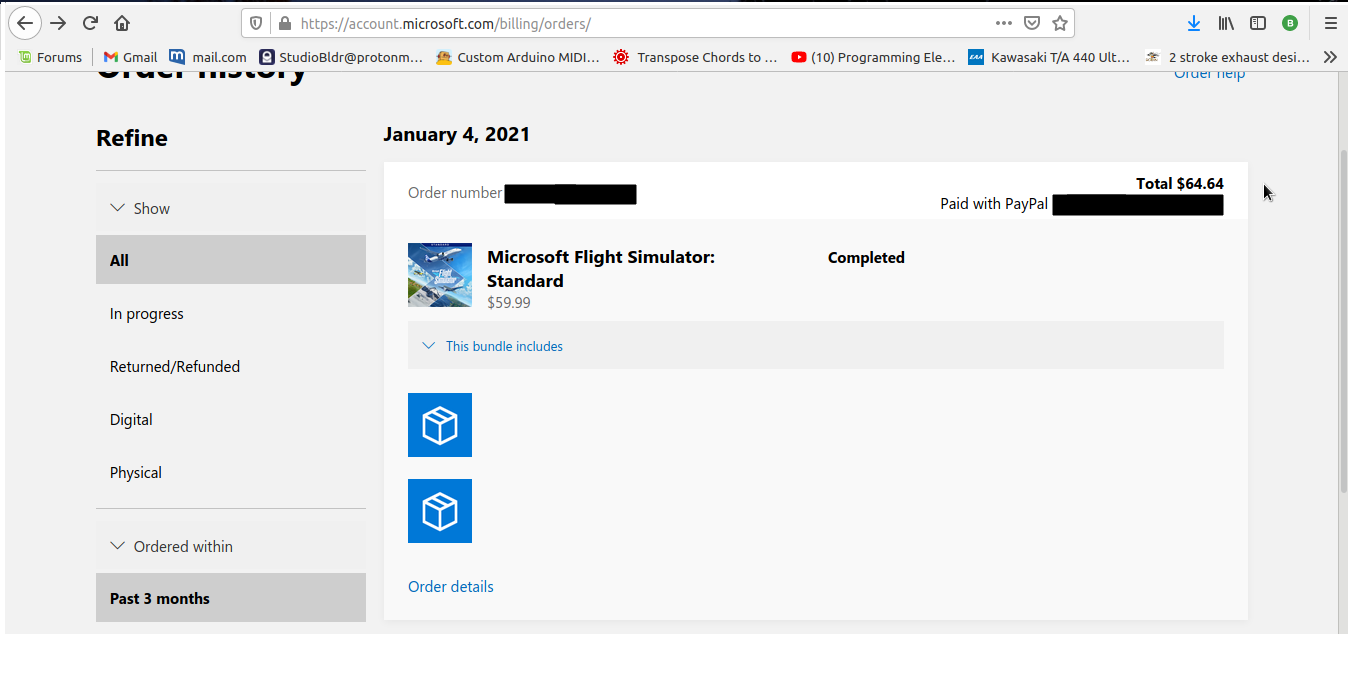Save page to Pocket

(x=1032, y=23)
